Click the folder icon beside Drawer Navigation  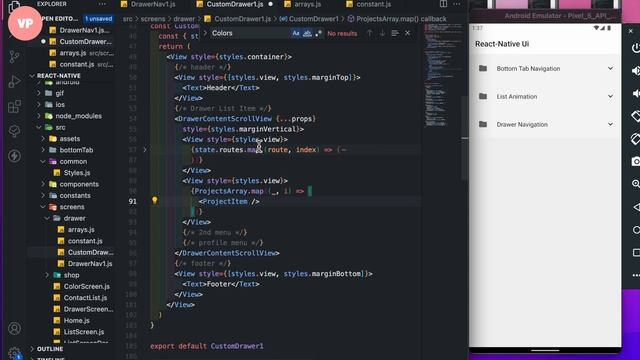click(x=483, y=124)
